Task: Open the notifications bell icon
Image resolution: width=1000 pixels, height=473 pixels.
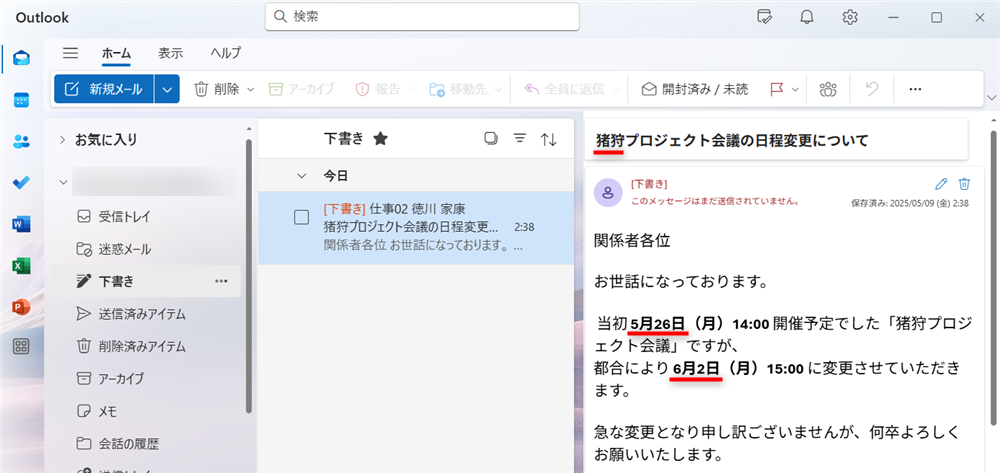Action: 806,17
